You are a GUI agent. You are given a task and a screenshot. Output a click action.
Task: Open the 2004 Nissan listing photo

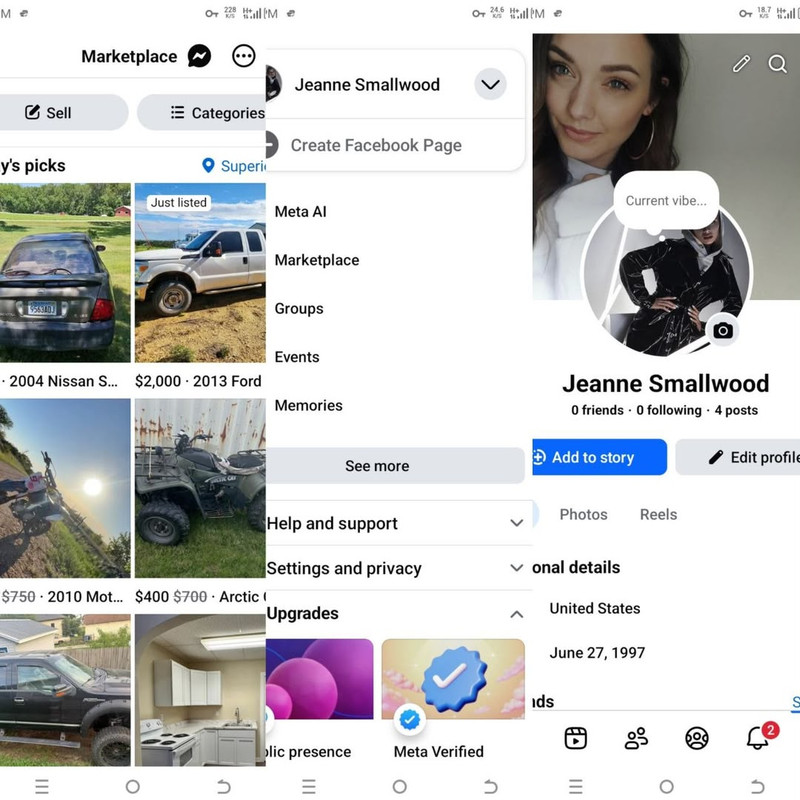[65, 272]
